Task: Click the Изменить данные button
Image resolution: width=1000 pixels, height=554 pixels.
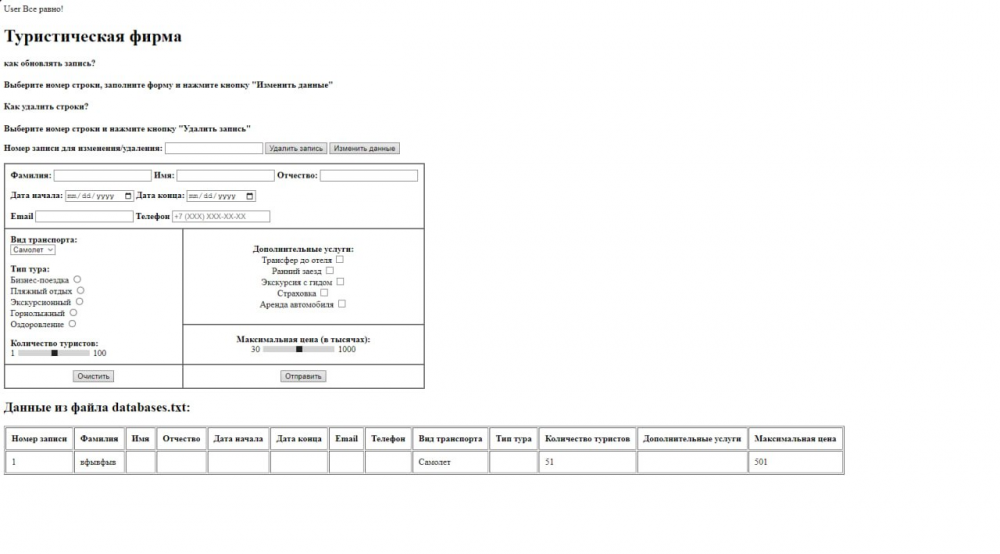Action: [364, 148]
